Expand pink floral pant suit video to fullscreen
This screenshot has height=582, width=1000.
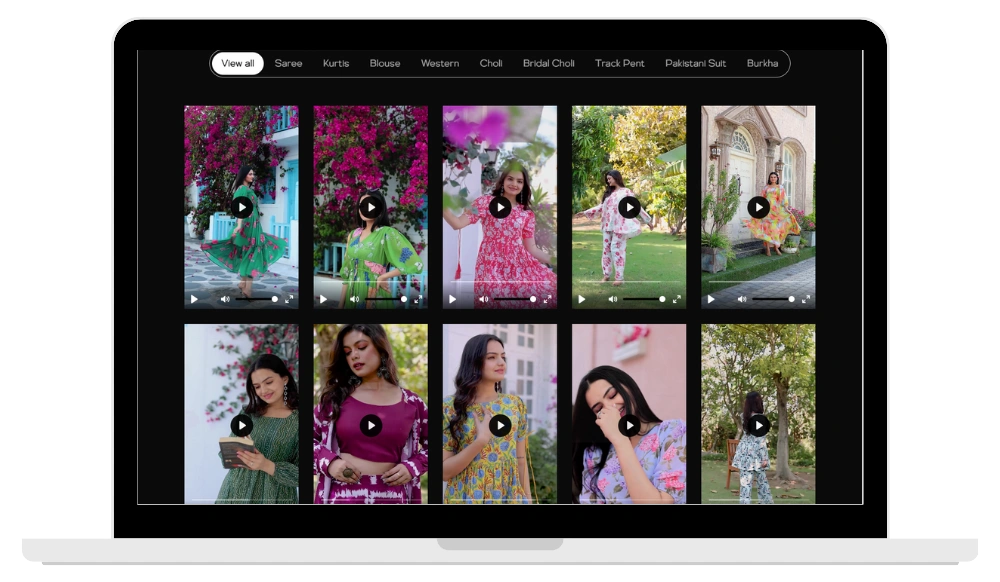pos(676,299)
